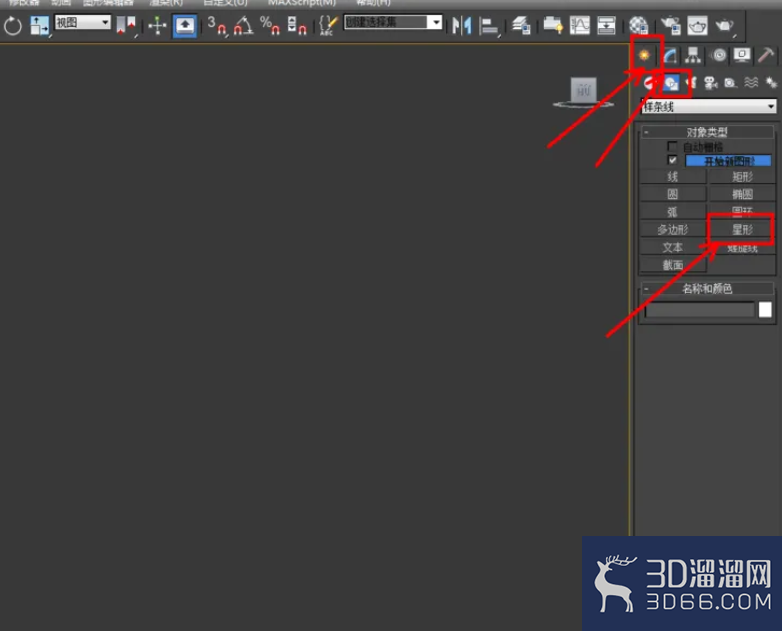Viewport: 782px width, 631px height.
Task: Click the mirror tool icon
Action: click(x=461, y=26)
